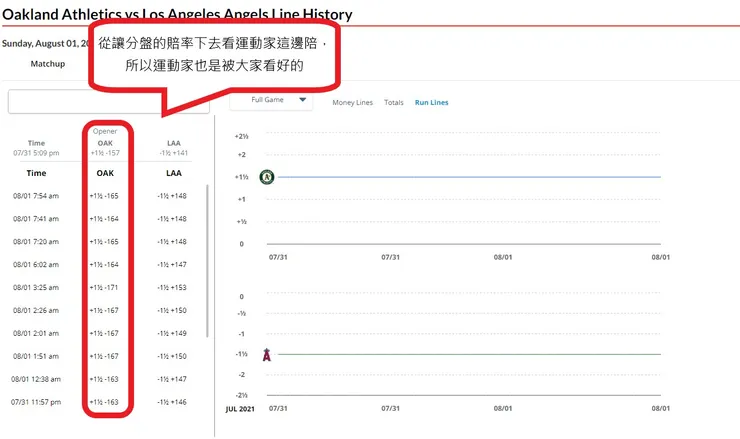Click the 07/31 11:57 pm time cell

pyautogui.click(x=36, y=402)
